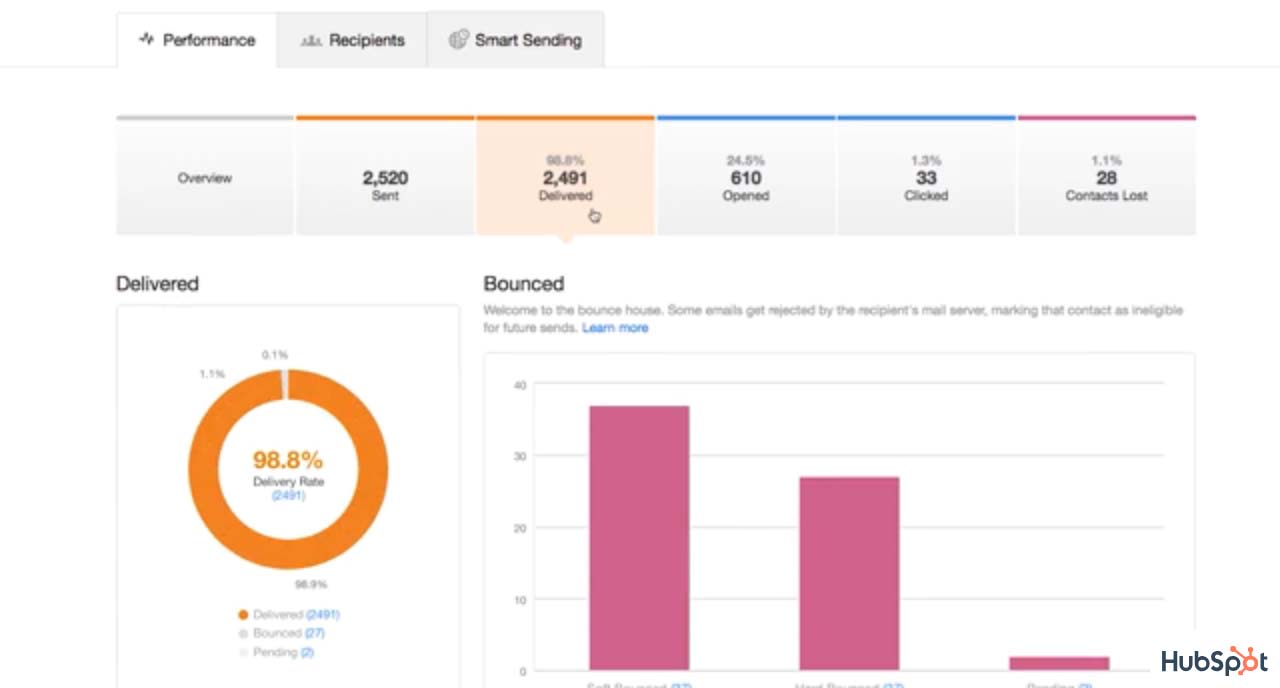
Task: Click the HubSpot logo
Action: click(x=1214, y=661)
